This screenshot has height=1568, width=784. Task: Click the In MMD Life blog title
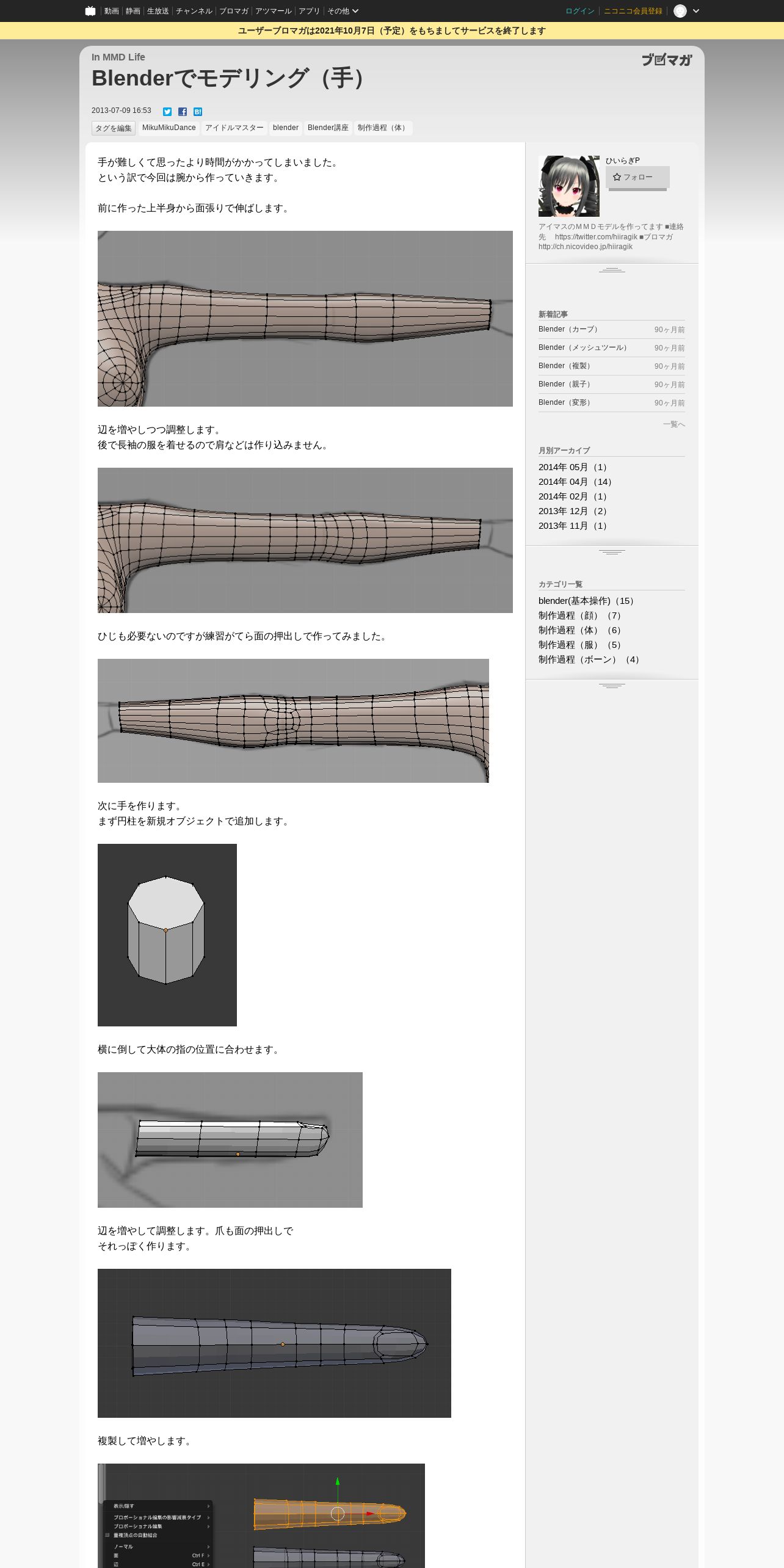tap(118, 57)
